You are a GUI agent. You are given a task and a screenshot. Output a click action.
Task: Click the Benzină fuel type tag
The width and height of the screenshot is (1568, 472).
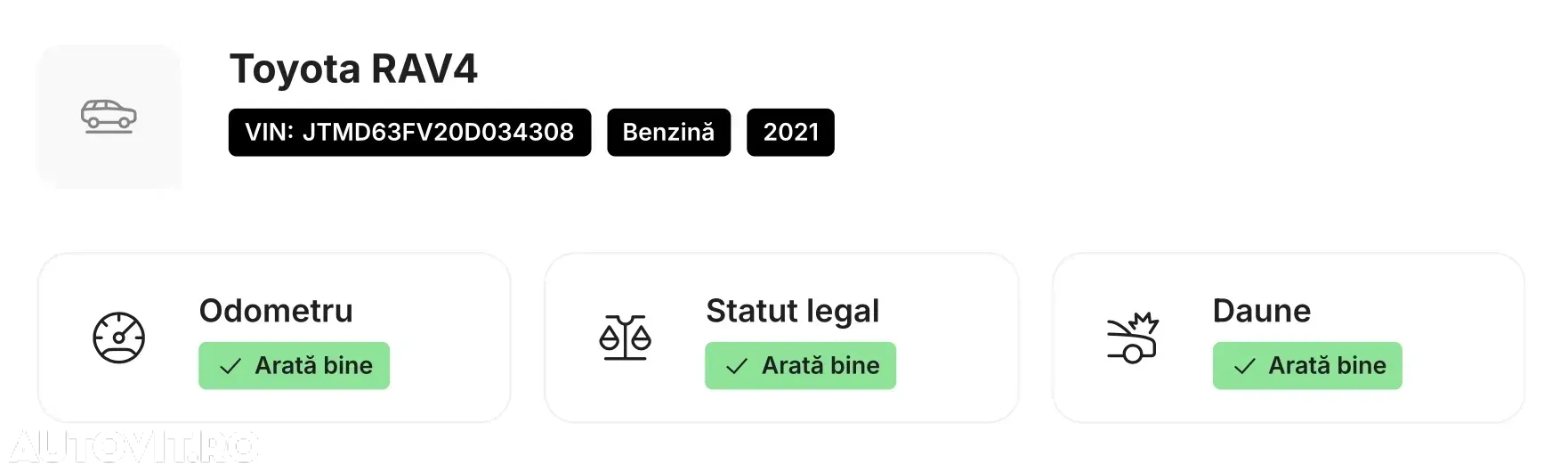tap(668, 133)
